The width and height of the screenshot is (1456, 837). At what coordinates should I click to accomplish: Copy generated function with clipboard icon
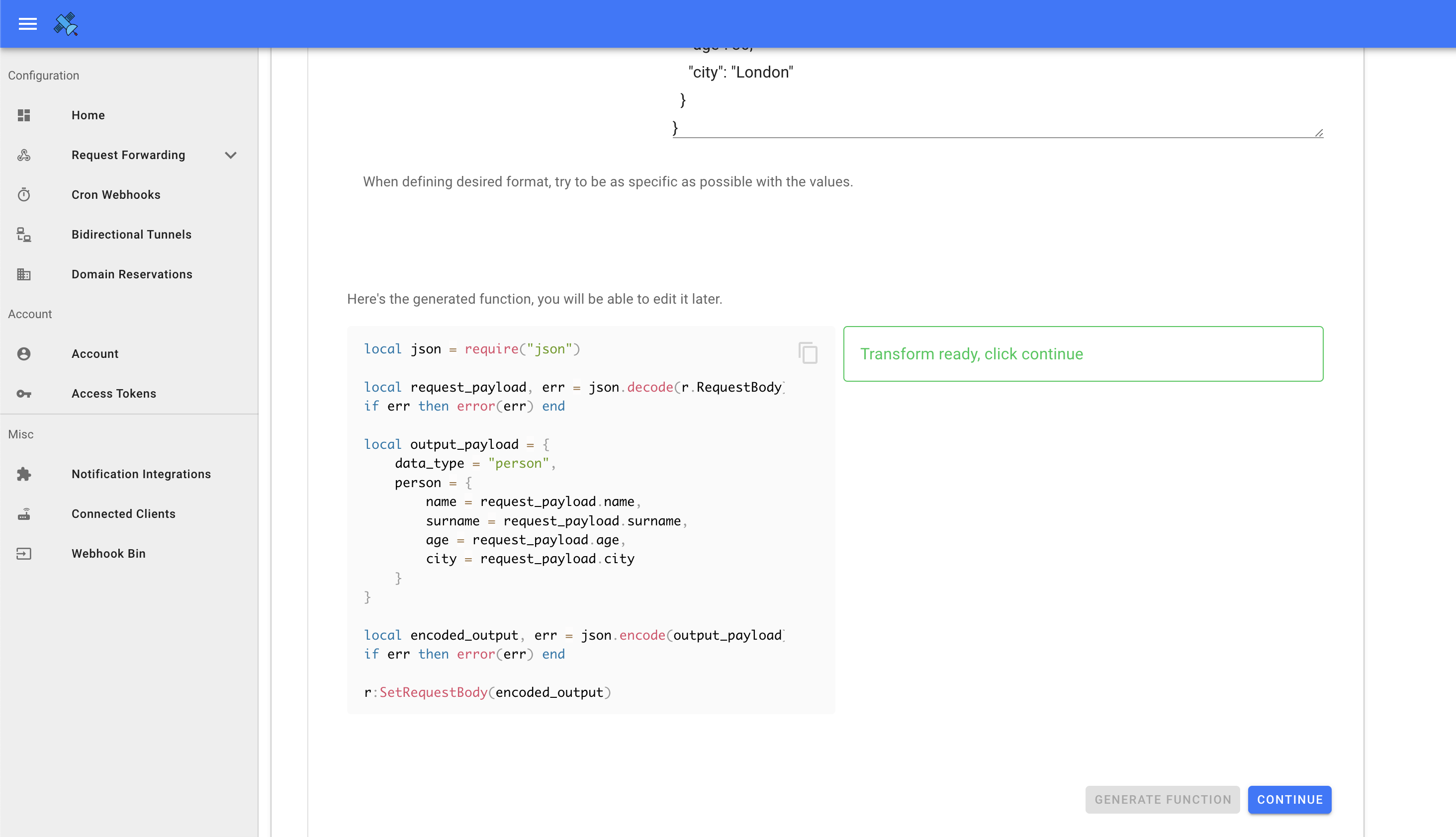(x=808, y=352)
